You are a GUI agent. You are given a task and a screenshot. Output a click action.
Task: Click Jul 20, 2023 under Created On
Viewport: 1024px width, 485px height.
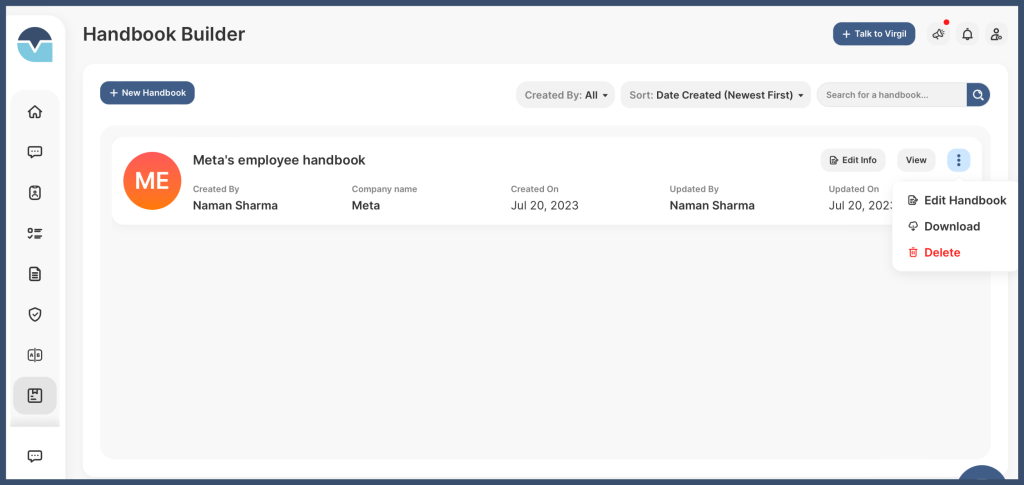pos(545,206)
